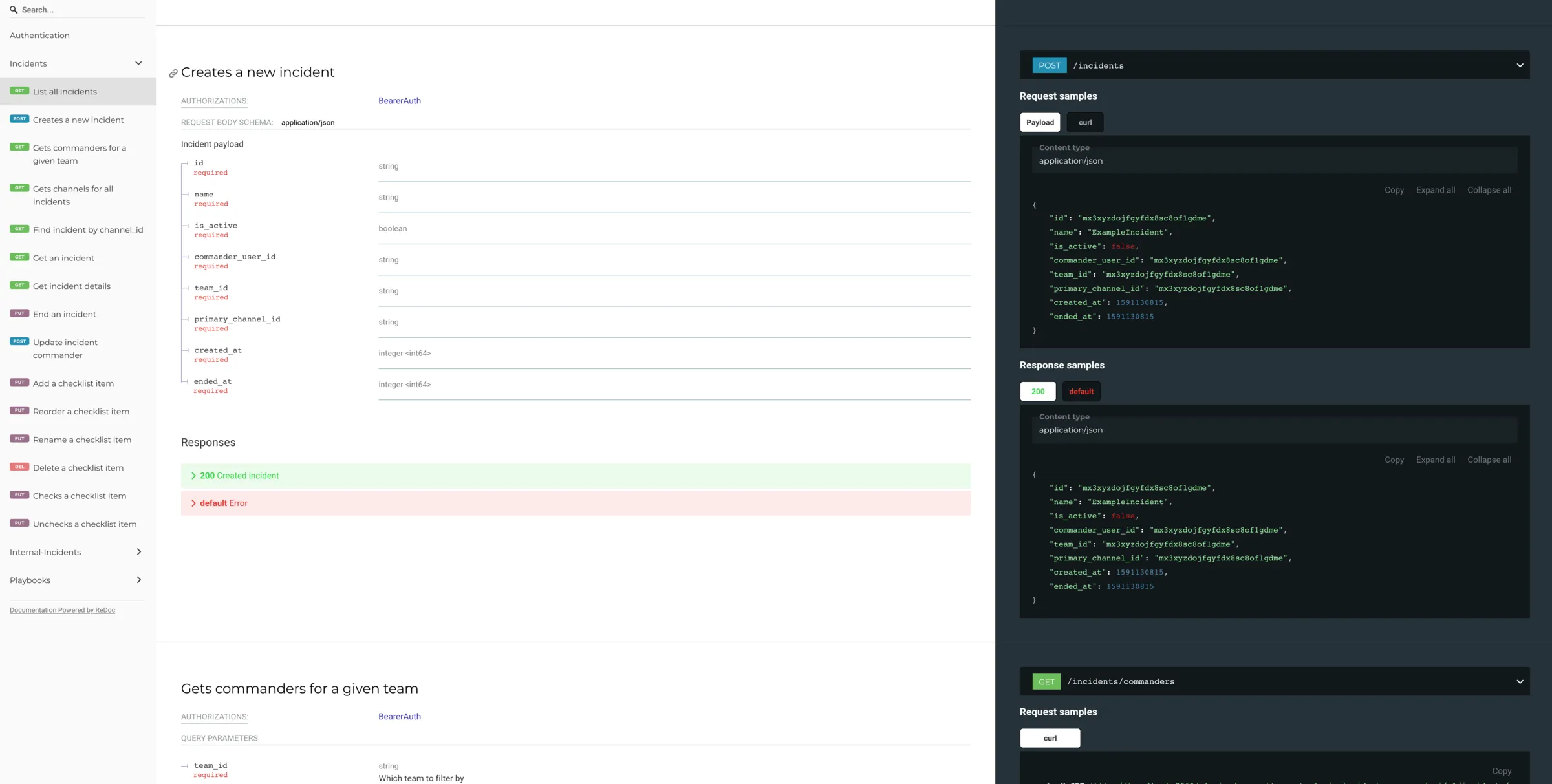
Task: Collapse all in response sample JSON
Action: [1489, 460]
